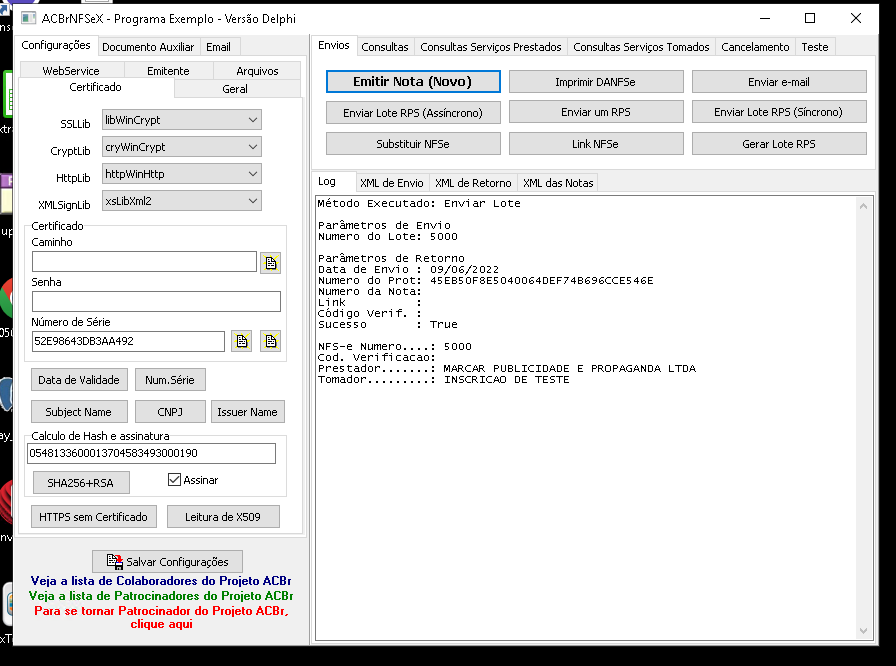Viewport: 896px width, 666px height.
Task: Click the Subject Name button
Action: click(79, 412)
